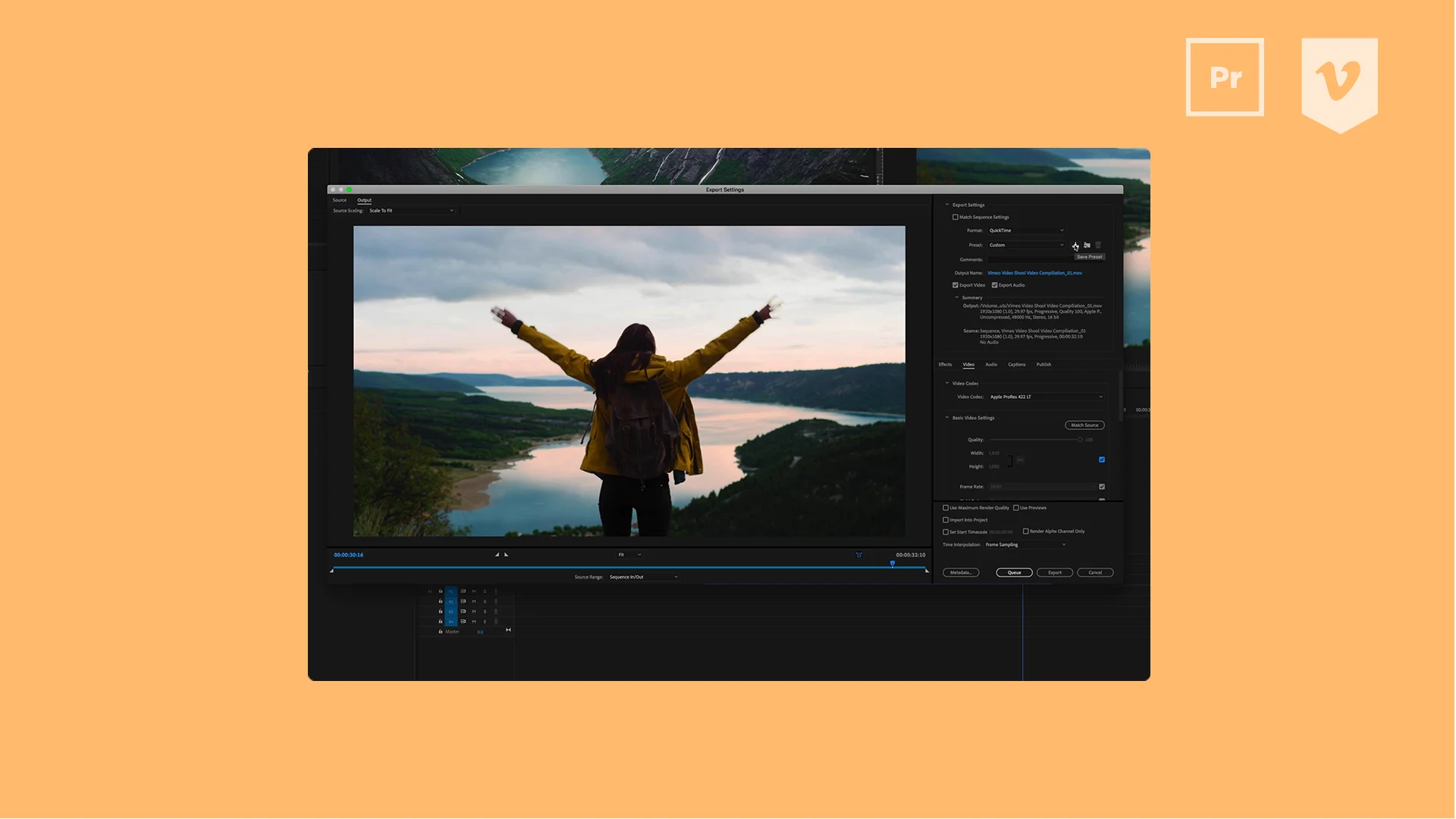
Task: Toggle the frame size match source checkbox
Action: point(1102,460)
